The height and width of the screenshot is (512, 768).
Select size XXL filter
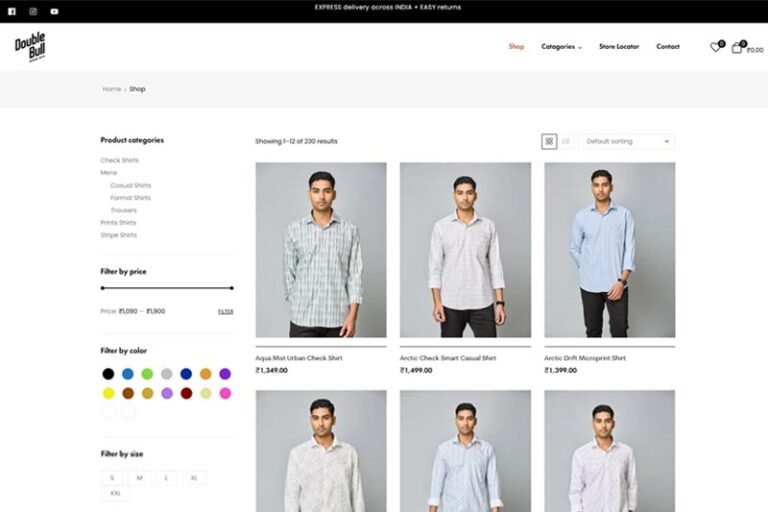coord(115,493)
